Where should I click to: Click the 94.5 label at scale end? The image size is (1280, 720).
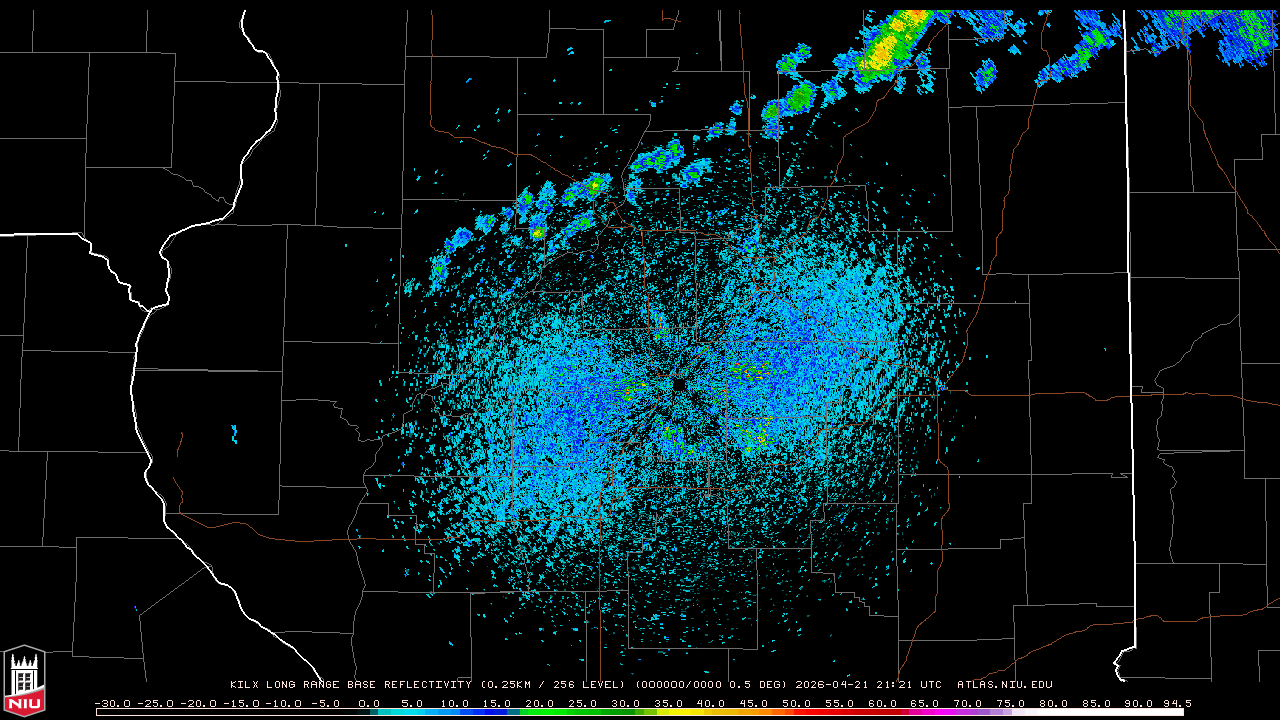pos(1176,704)
